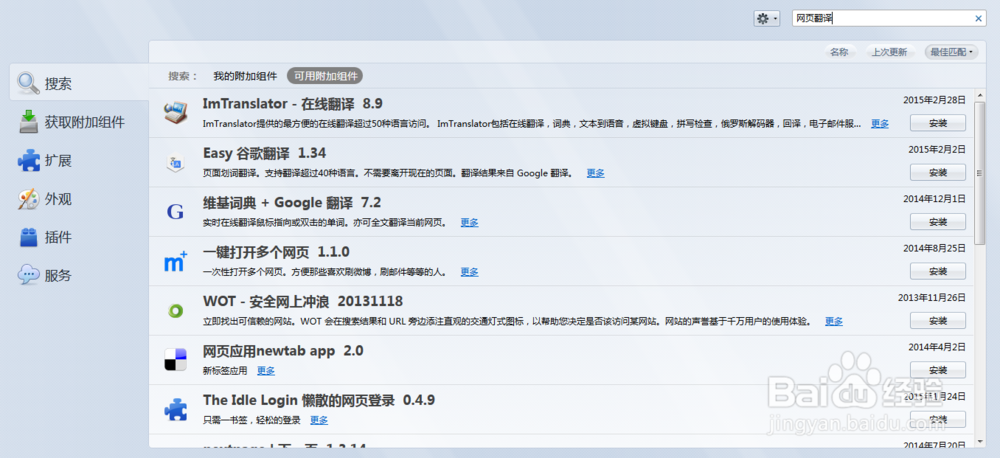Open 更多 link for 一键打开多个网页

coord(469,272)
